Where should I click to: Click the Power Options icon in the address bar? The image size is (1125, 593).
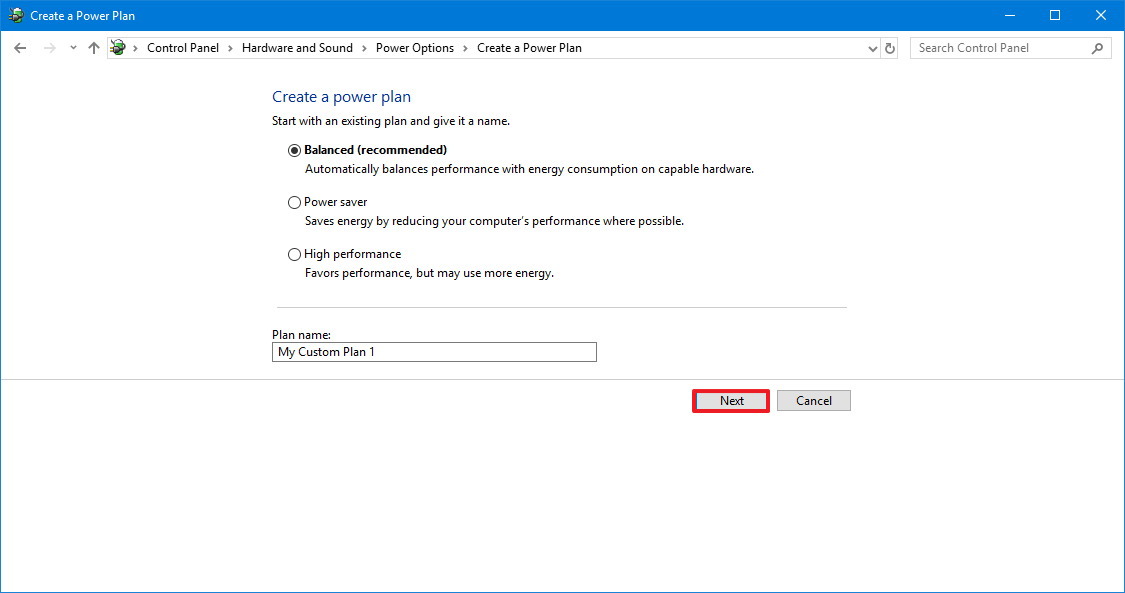(117, 47)
